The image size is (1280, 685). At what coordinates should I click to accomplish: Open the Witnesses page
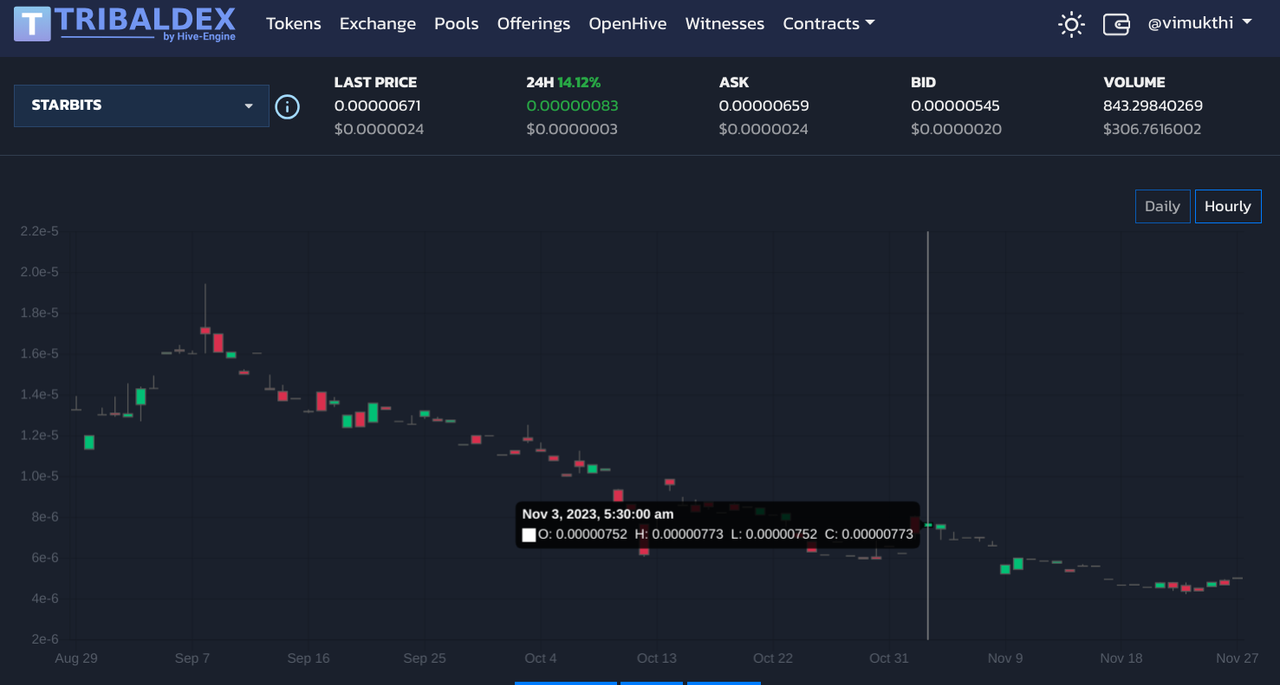[724, 23]
